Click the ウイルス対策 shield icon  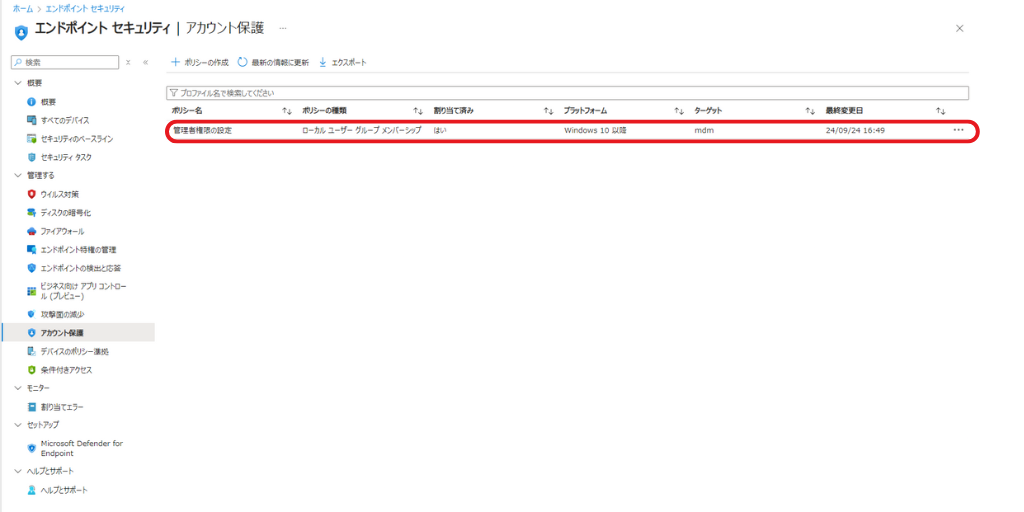[x=31, y=194]
